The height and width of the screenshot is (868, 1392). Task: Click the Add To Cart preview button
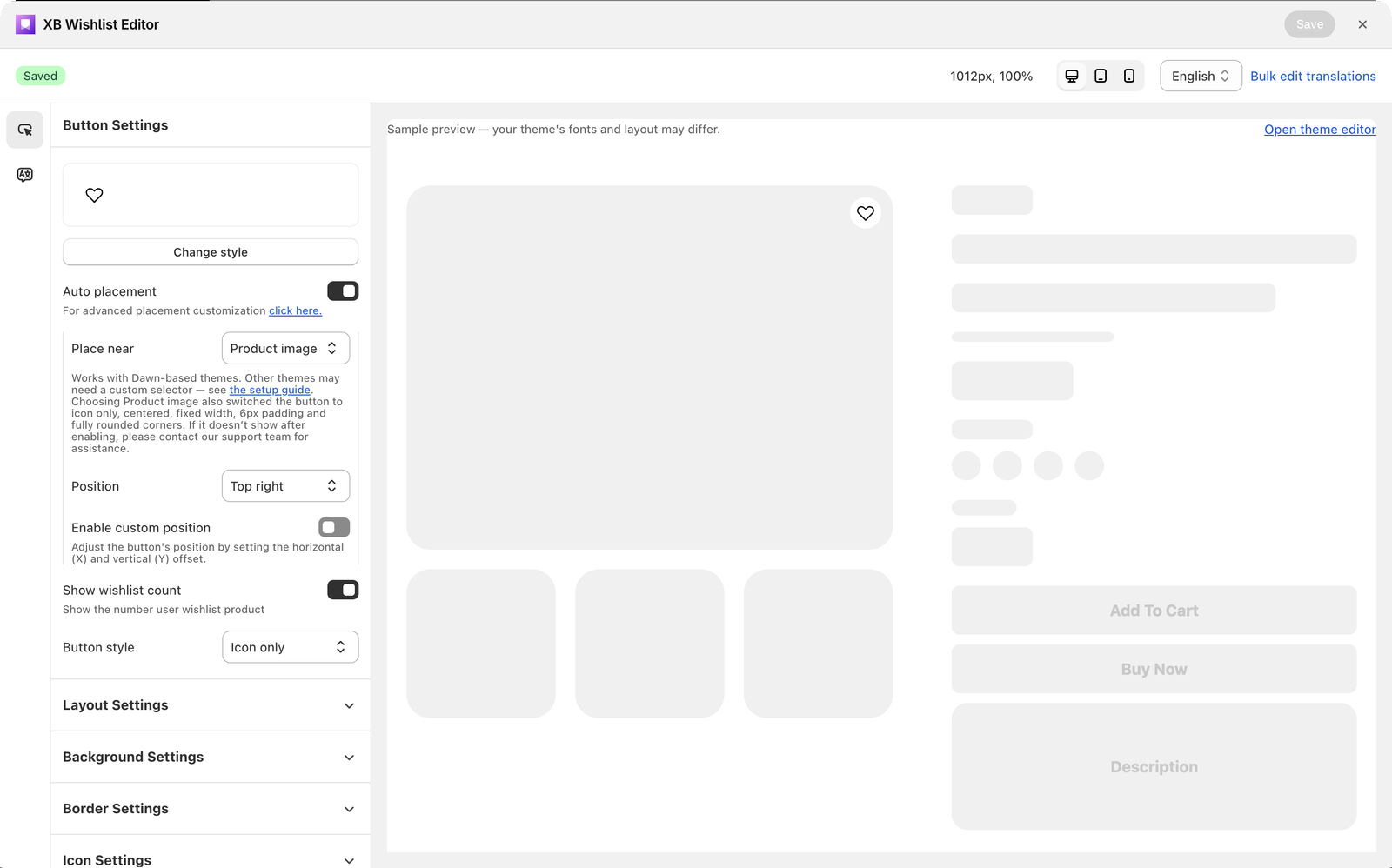1154,611
